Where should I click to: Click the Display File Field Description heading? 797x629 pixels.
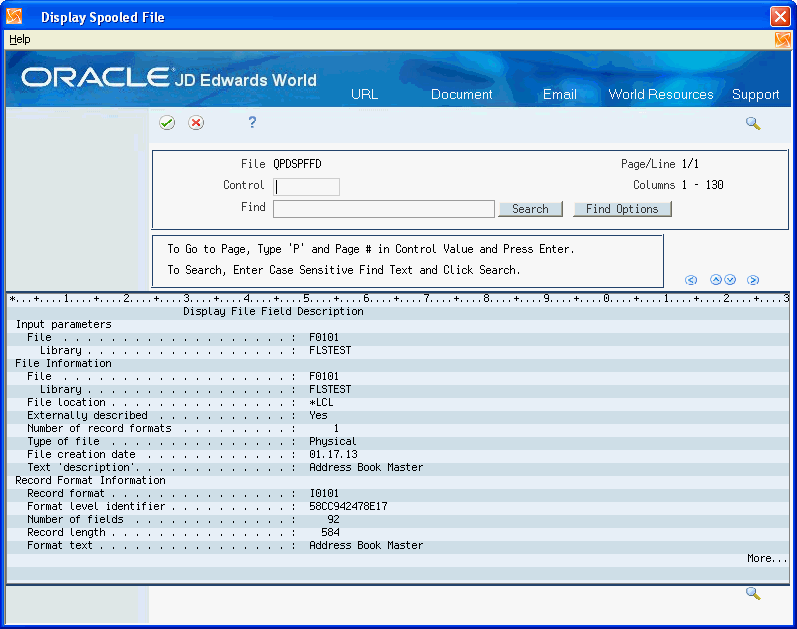[273, 311]
